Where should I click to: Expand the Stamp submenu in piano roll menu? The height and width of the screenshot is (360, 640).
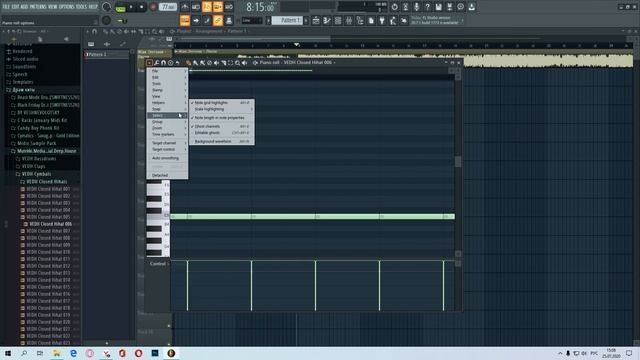(167, 90)
